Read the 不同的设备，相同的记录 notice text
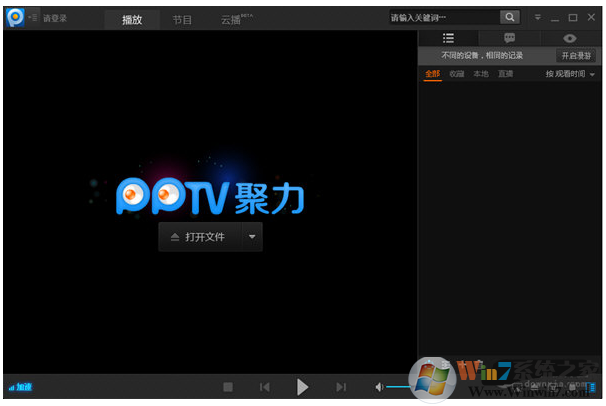 click(x=482, y=56)
